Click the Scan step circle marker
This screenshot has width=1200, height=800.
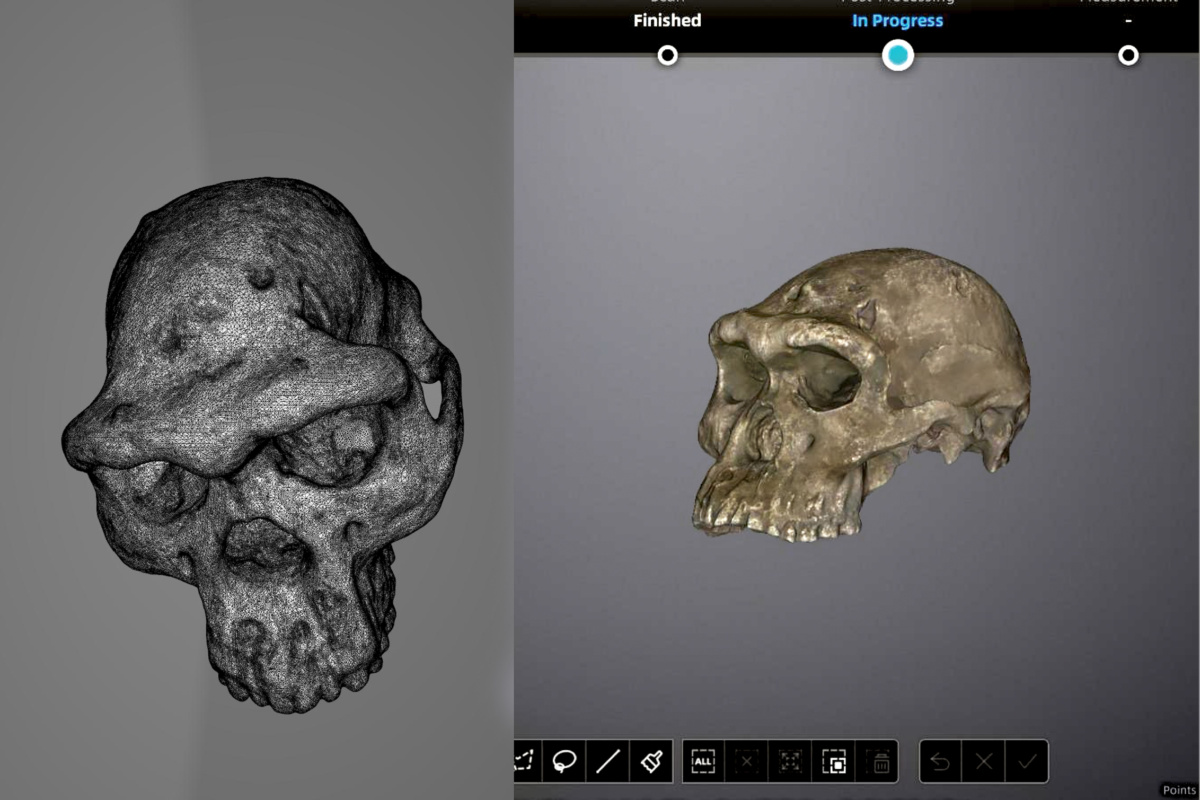(667, 55)
